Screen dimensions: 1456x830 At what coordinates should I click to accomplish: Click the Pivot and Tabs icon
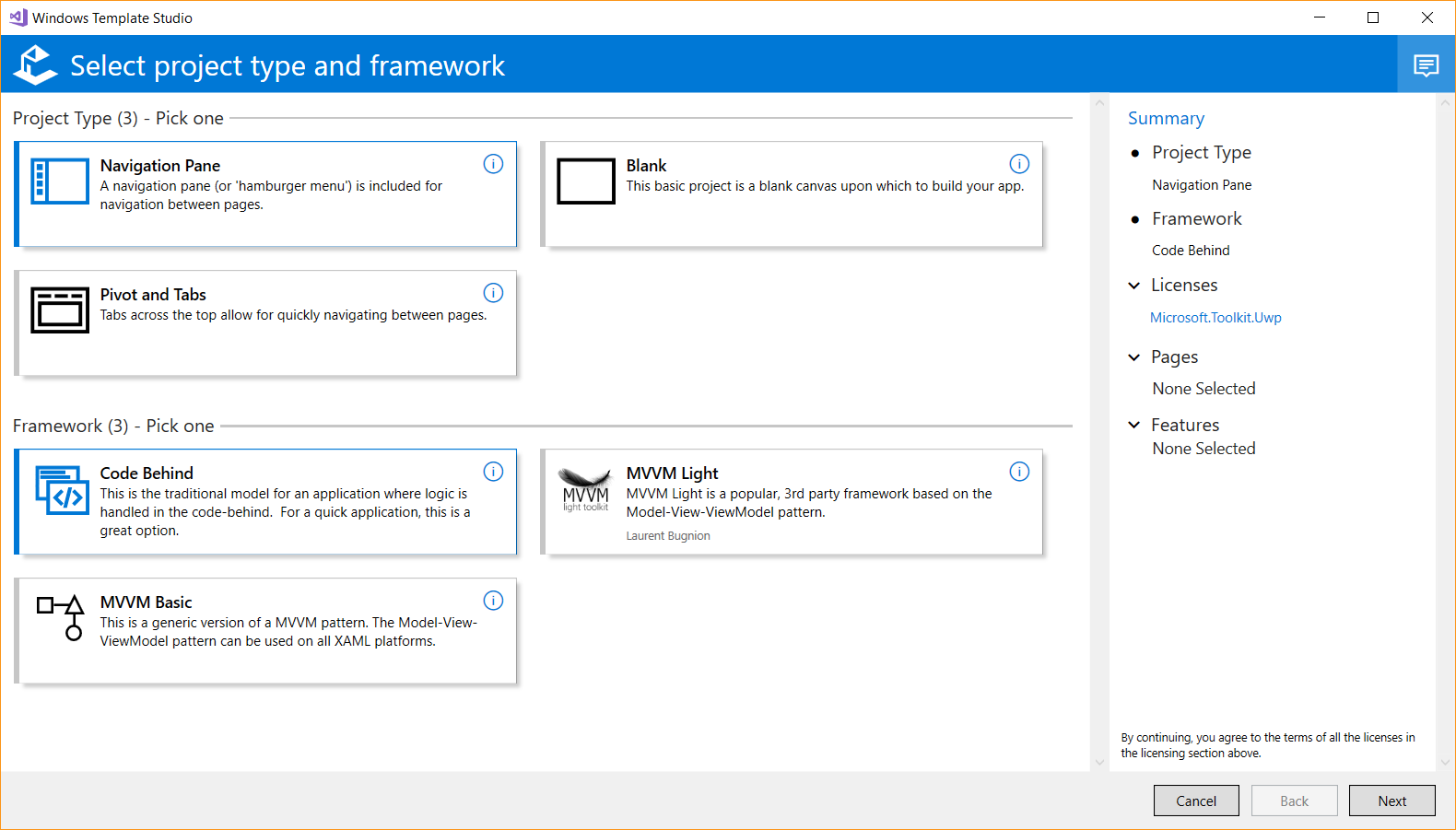pos(60,310)
